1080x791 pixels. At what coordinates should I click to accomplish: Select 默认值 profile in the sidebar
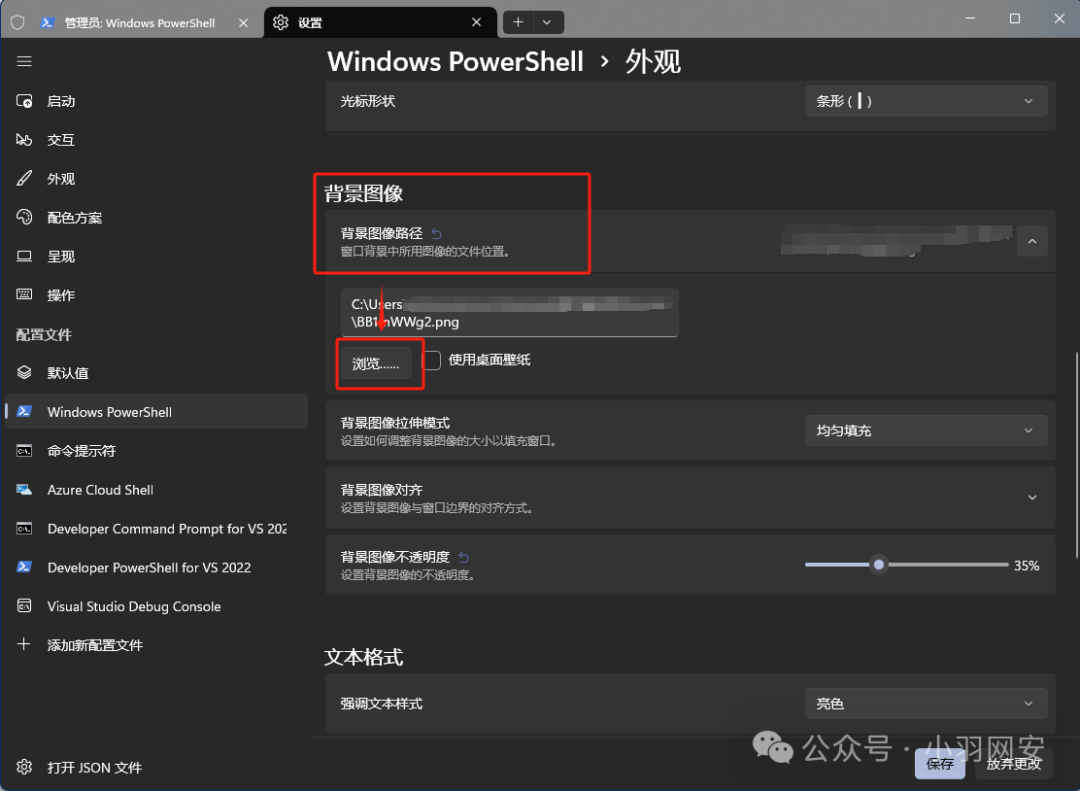pyautogui.click(x=156, y=373)
